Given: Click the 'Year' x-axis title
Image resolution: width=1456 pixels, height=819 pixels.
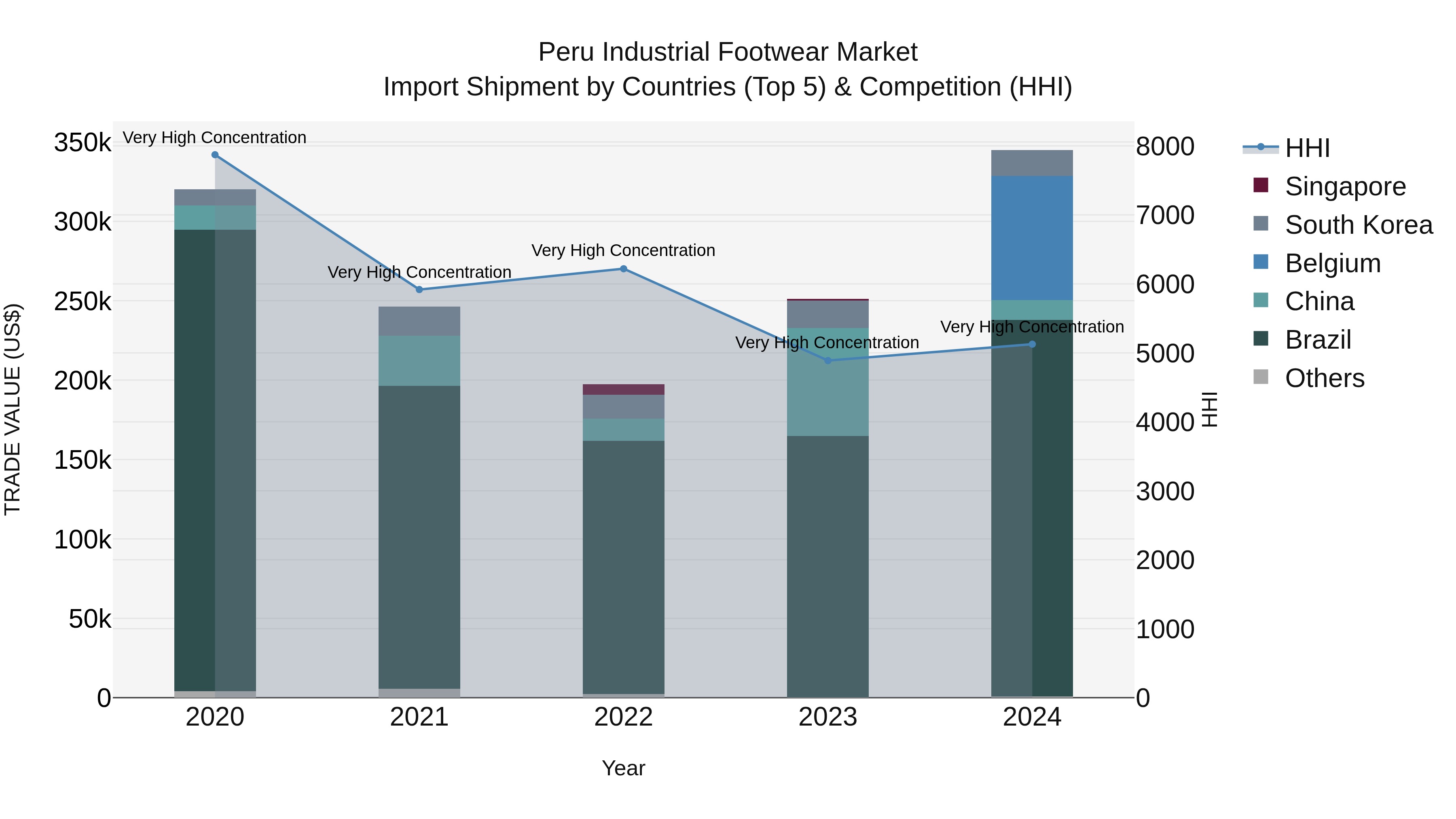Looking at the screenshot, I should coord(623,768).
